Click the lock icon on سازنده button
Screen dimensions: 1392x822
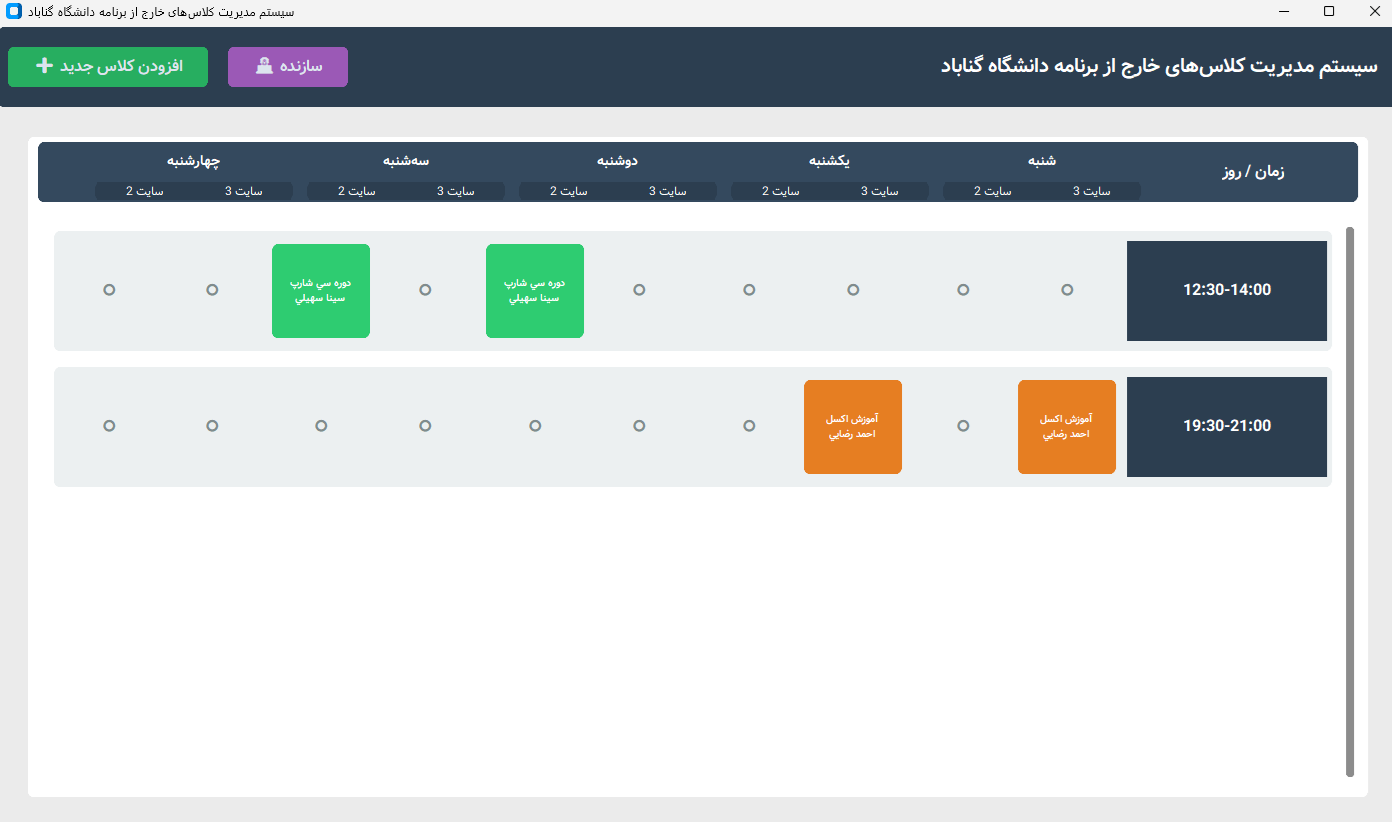(264, 66)
